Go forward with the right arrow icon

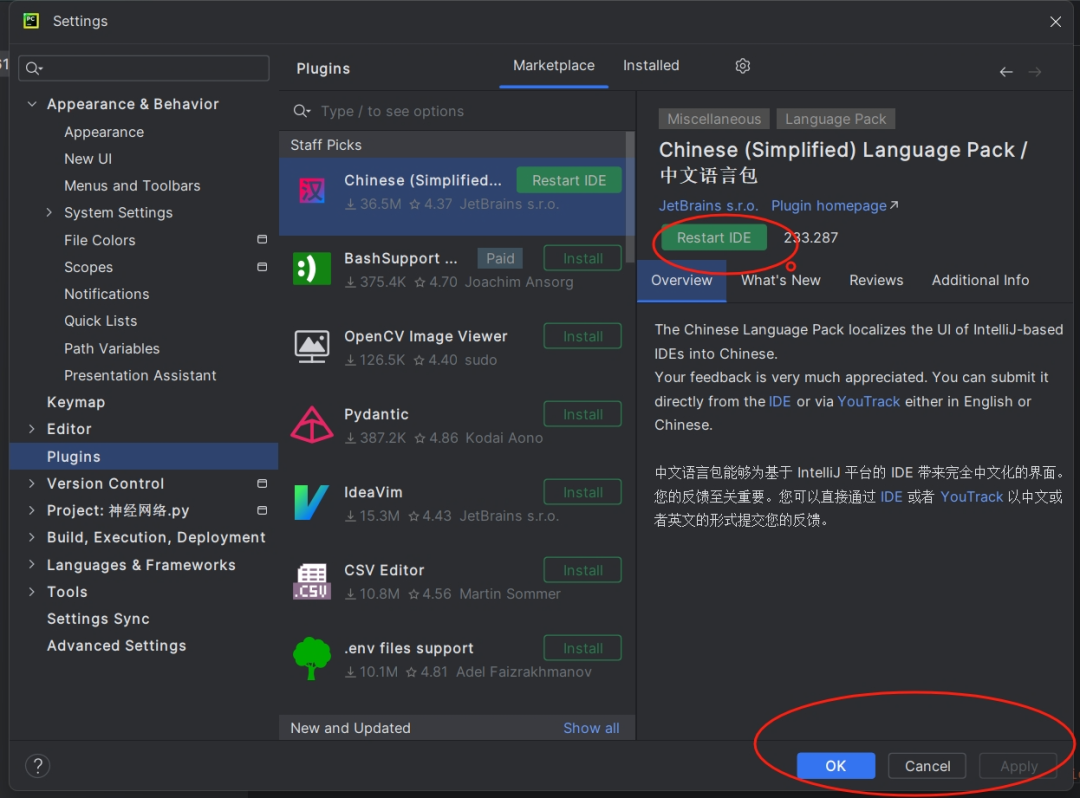pos(1035,72)
